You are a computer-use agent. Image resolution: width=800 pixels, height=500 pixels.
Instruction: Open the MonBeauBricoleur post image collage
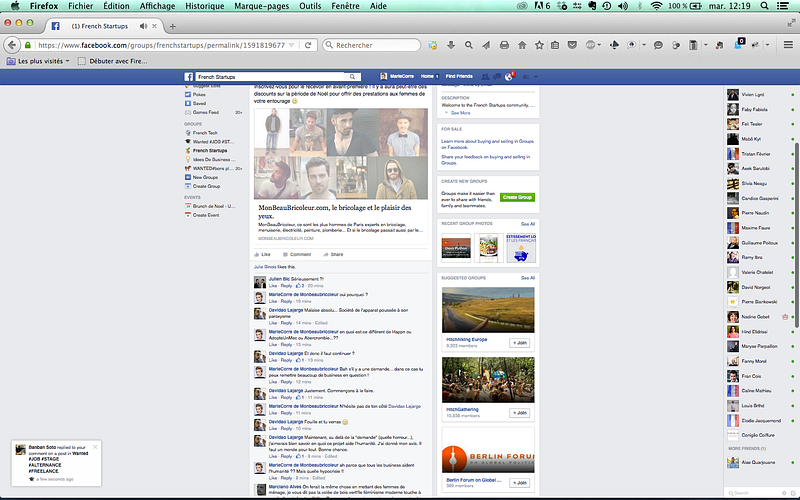(341, 154)
